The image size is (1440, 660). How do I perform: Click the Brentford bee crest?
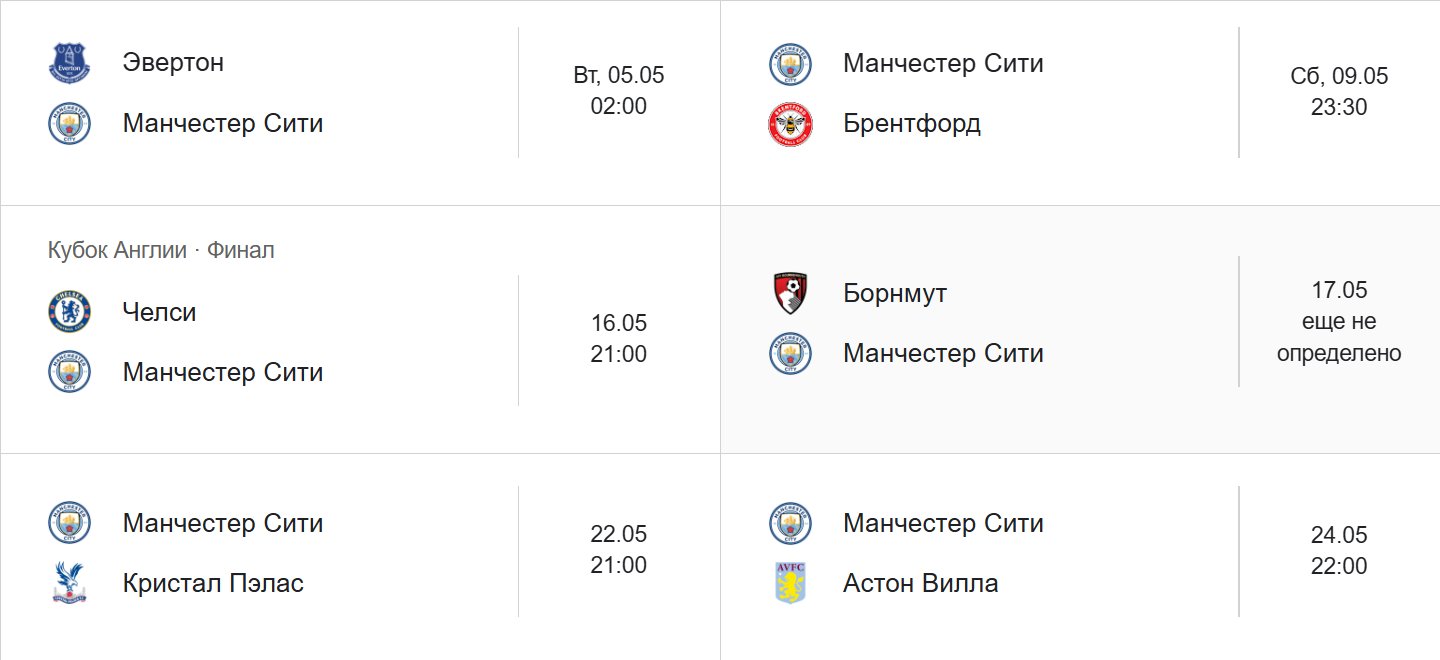tap(790, 124)
